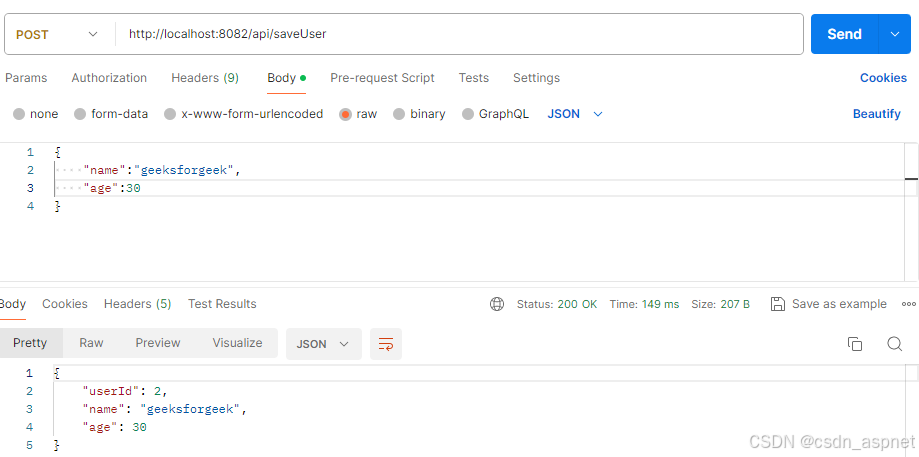Click the Time: 149 ms value
The width and height of the screenshot is (919, 457).
pyautogui.click(x=644, y=305)
